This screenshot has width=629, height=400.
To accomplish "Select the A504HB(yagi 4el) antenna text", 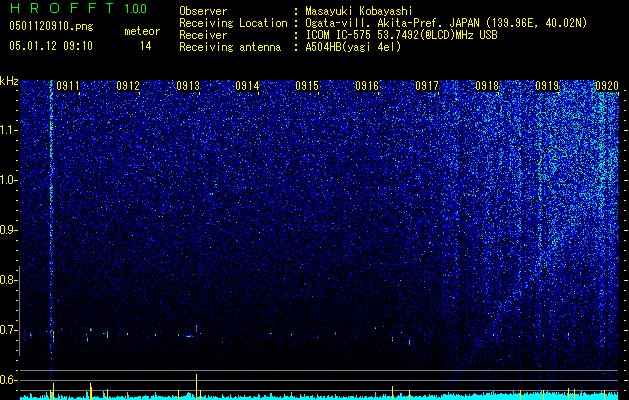I will click(353, 47).
